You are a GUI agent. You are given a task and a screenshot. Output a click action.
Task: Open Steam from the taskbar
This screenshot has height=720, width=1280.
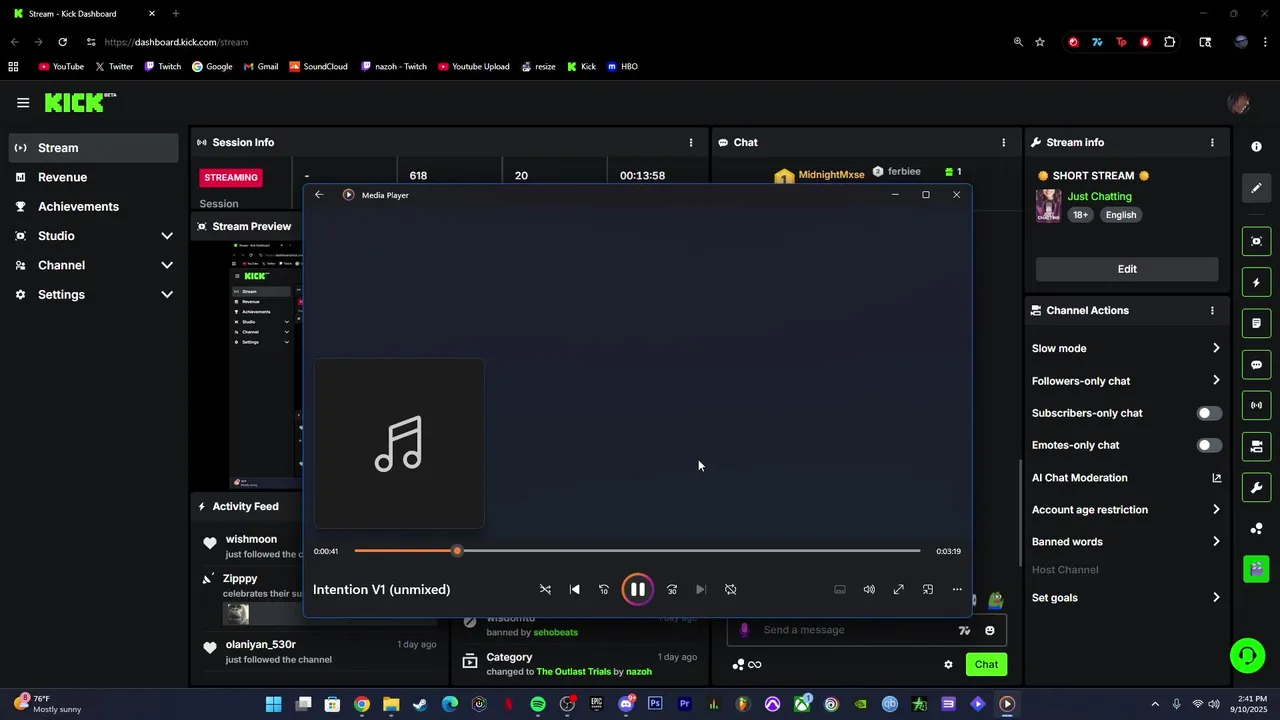coord(420,704)
